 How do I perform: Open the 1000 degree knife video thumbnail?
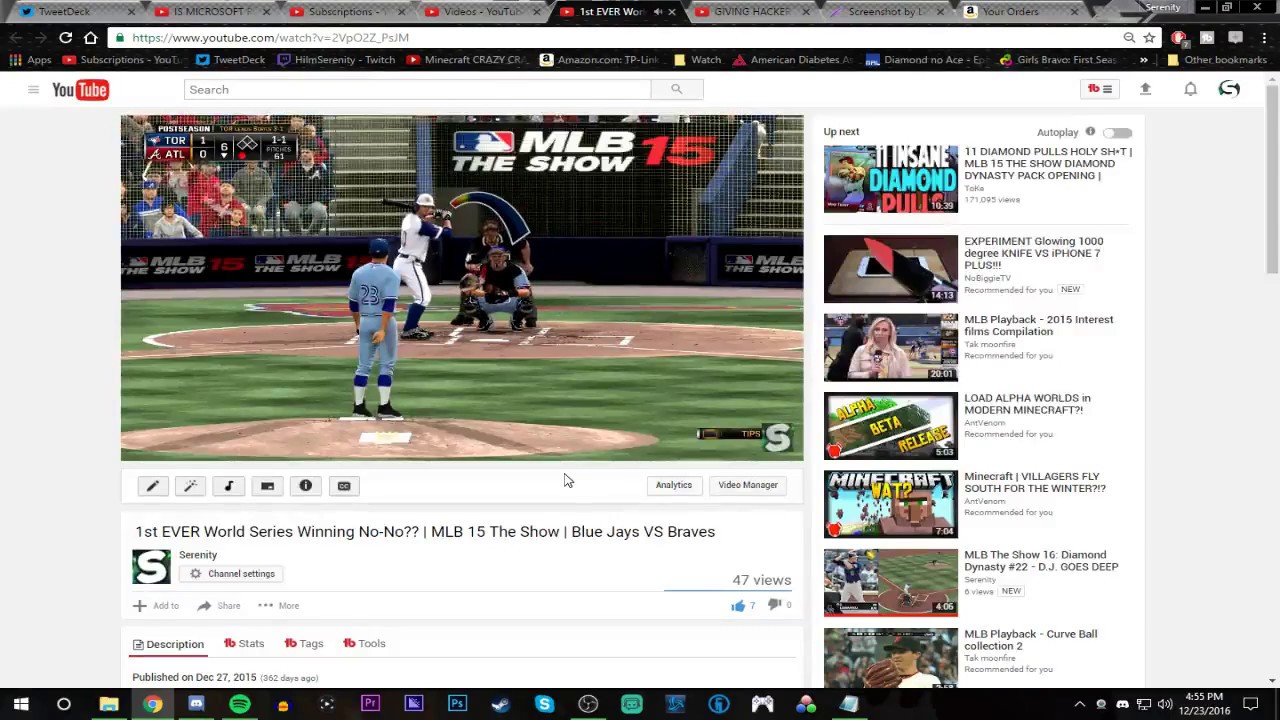coord(891,269)
